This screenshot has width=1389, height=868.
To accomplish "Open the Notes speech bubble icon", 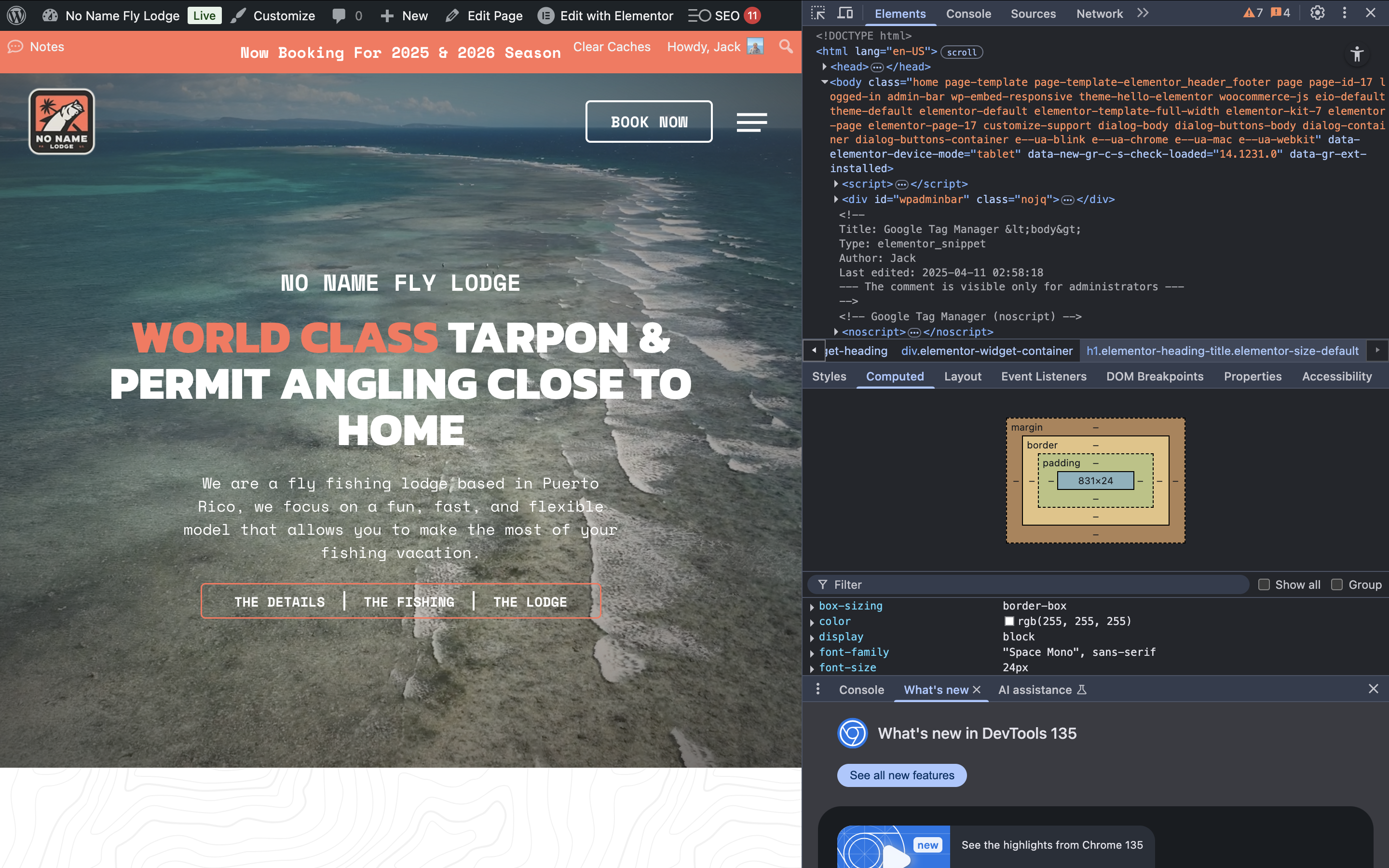I will click(15, 46).
